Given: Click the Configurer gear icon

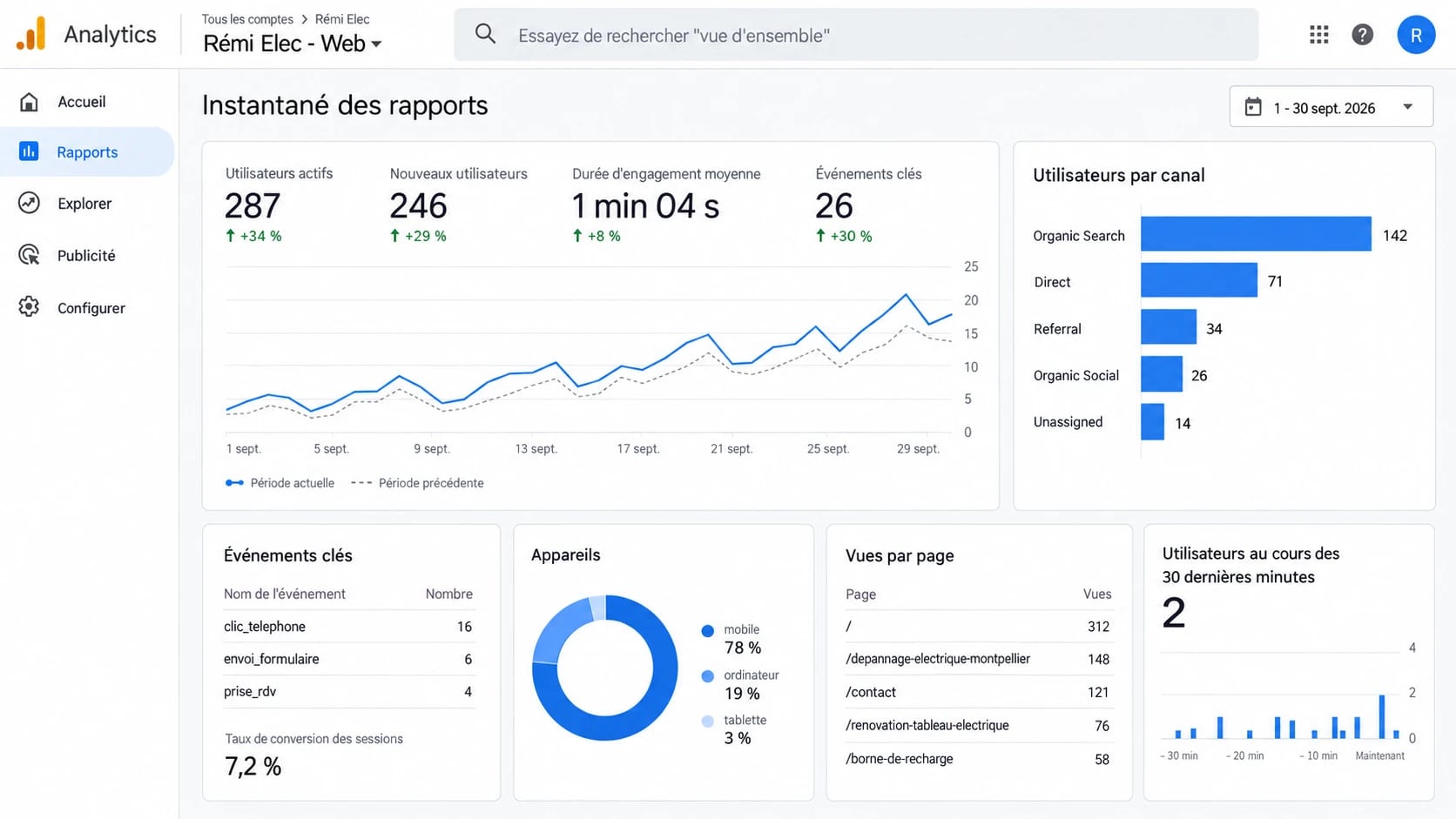Looking at the screenshot, I should click(29, 307).
